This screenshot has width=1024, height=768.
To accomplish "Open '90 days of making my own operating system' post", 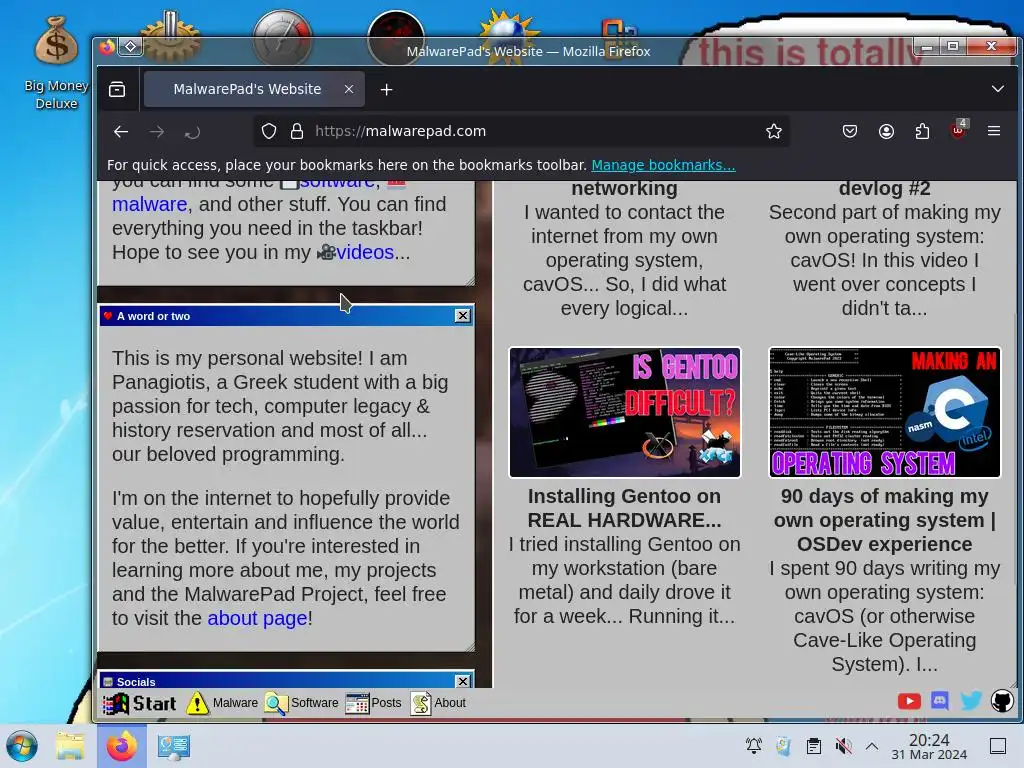I will pyautogui.click(x=884, y=520).
